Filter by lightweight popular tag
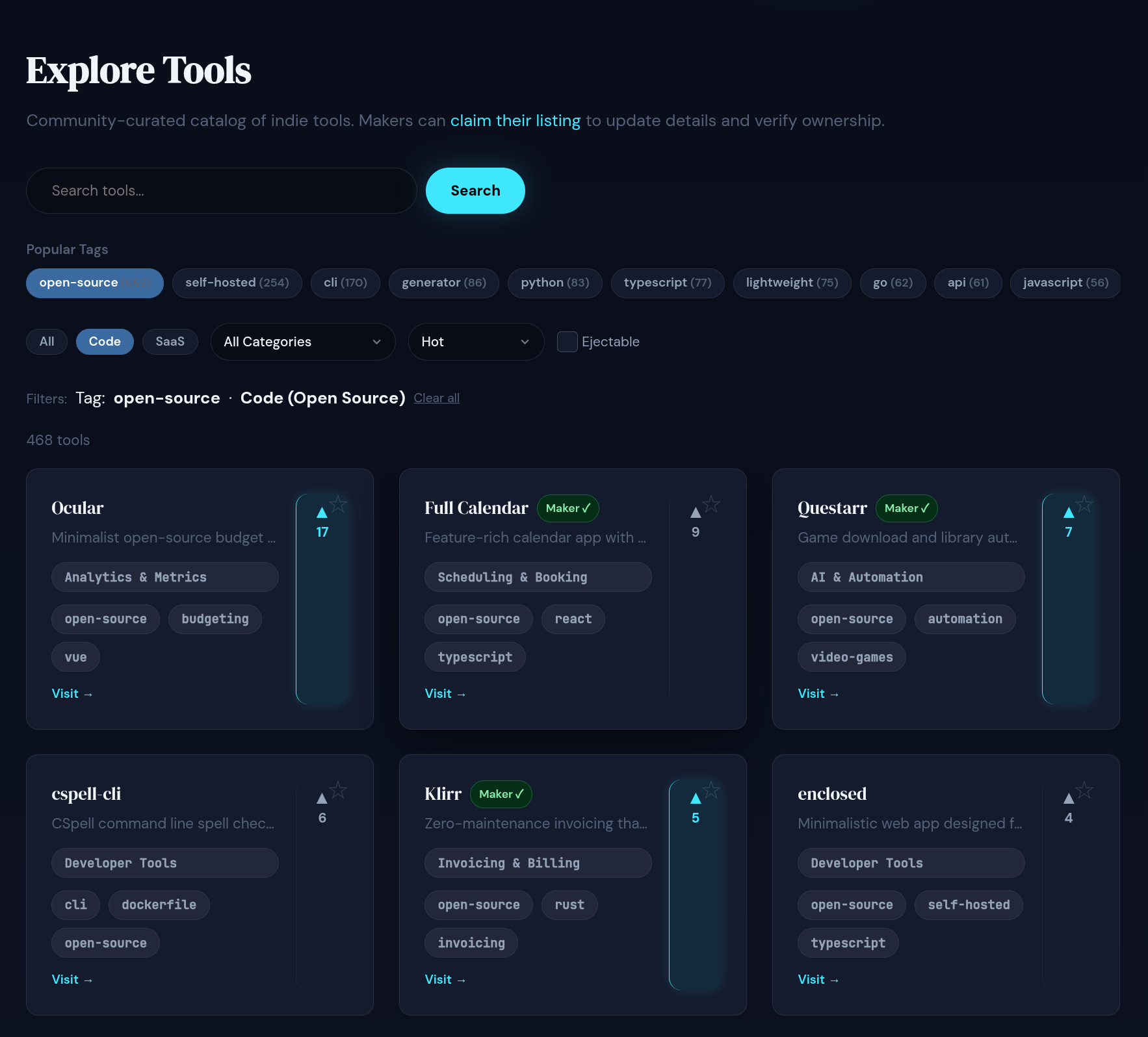The height and width of the screenshot is (1037, 1148). [x=792, y=283]
